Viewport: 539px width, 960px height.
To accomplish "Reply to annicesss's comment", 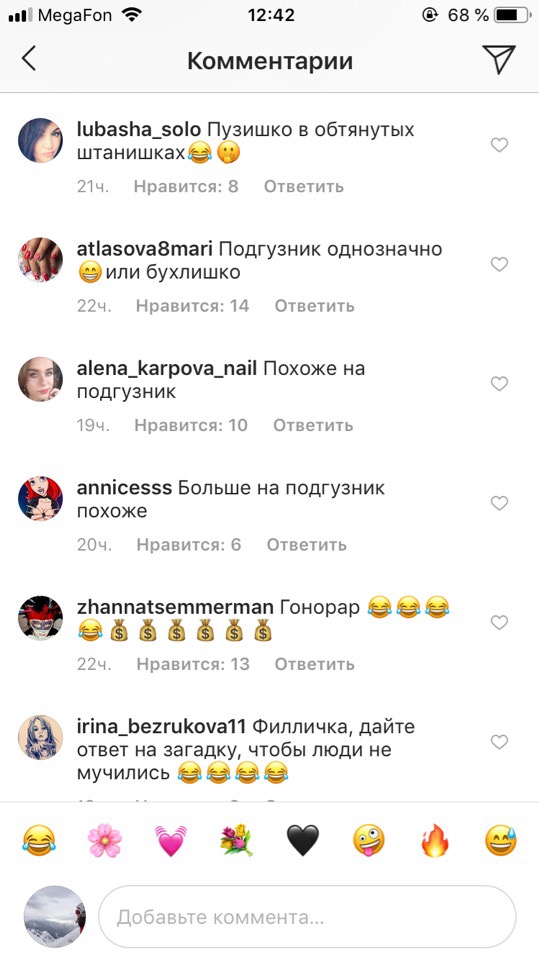I will coord(306,545).
